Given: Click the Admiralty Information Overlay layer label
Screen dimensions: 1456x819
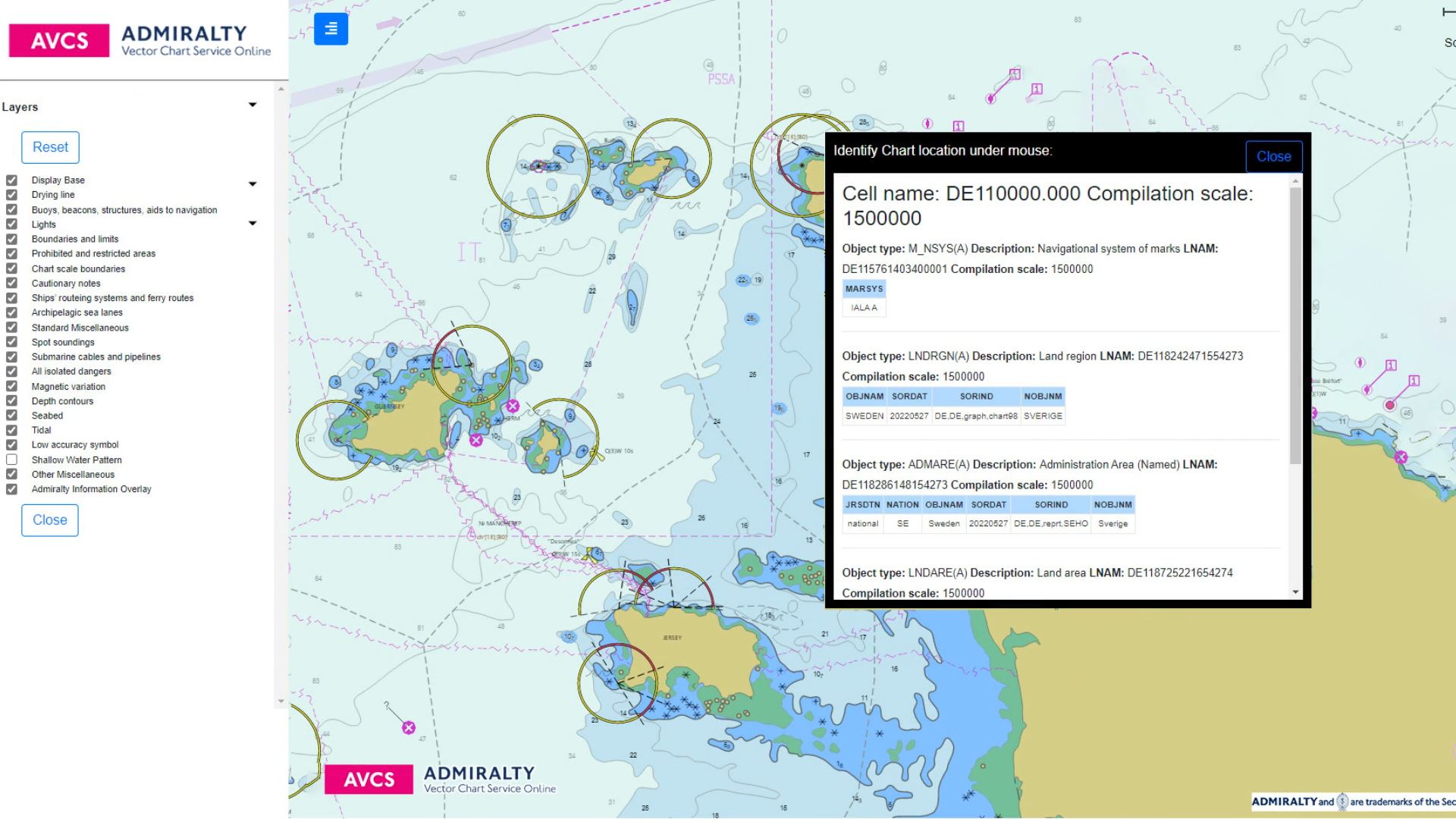Looking at the screenshot, I should (91, 489).
